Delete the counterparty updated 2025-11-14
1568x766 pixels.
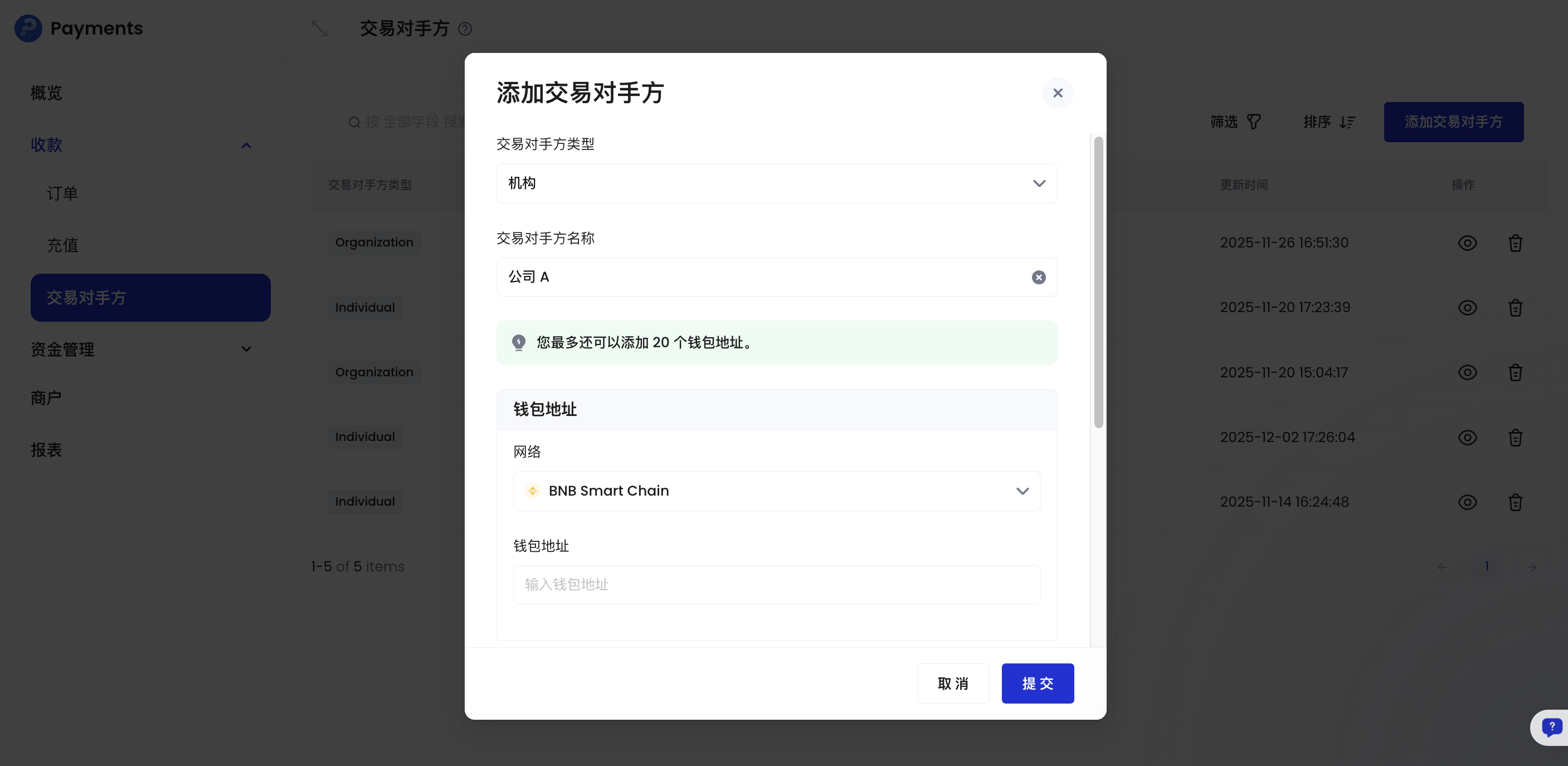(x=1515, y=502)
